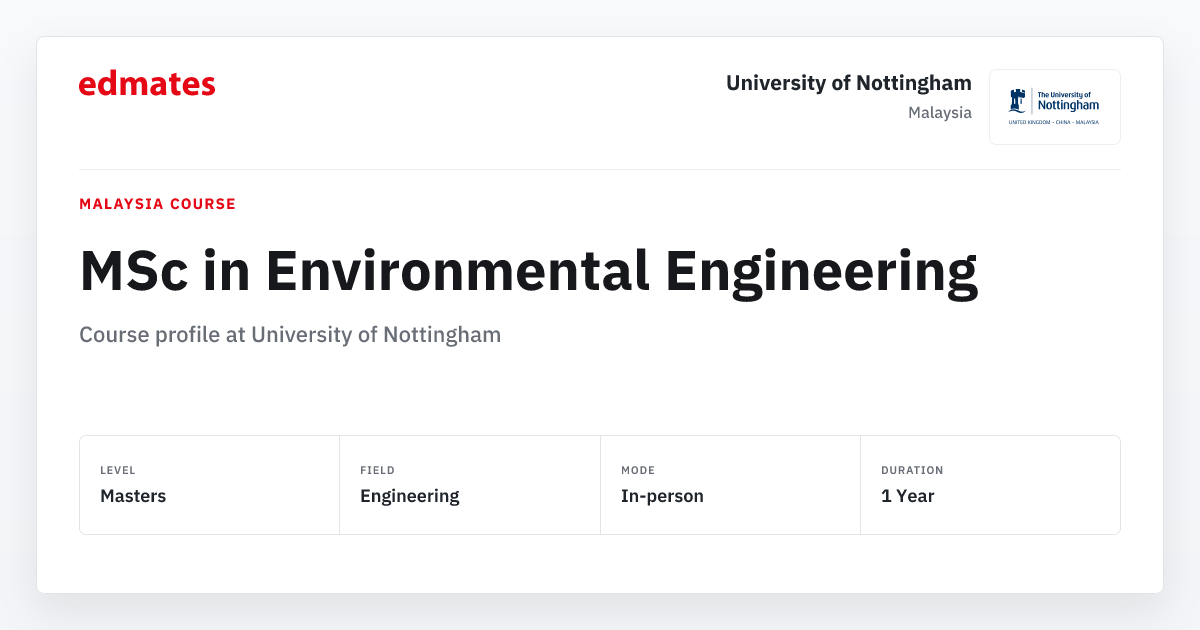
Task: Click the FIELD label
Action: [x=377, y=470]
